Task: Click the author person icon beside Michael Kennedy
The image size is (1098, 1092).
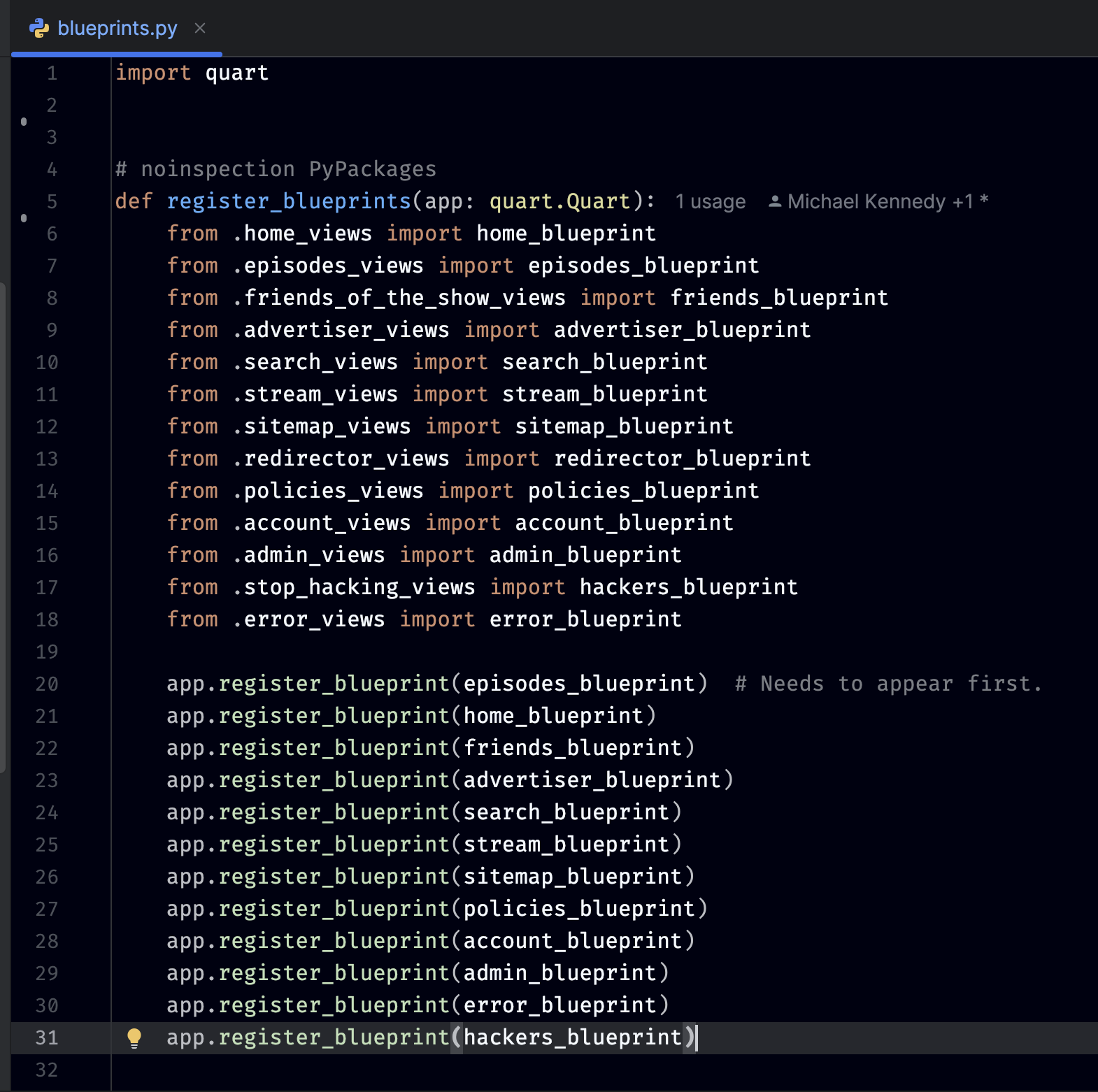Action: (x=774, y=201)
